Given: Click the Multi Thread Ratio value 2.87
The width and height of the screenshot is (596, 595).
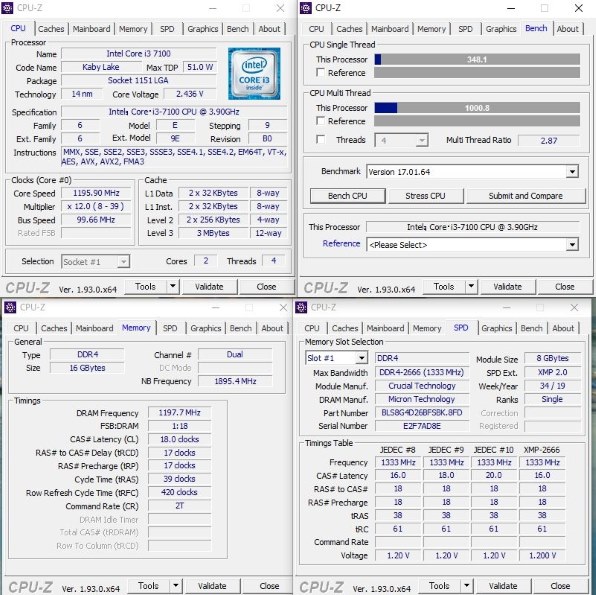Looking at the screenshot, I should coord(549,141).
